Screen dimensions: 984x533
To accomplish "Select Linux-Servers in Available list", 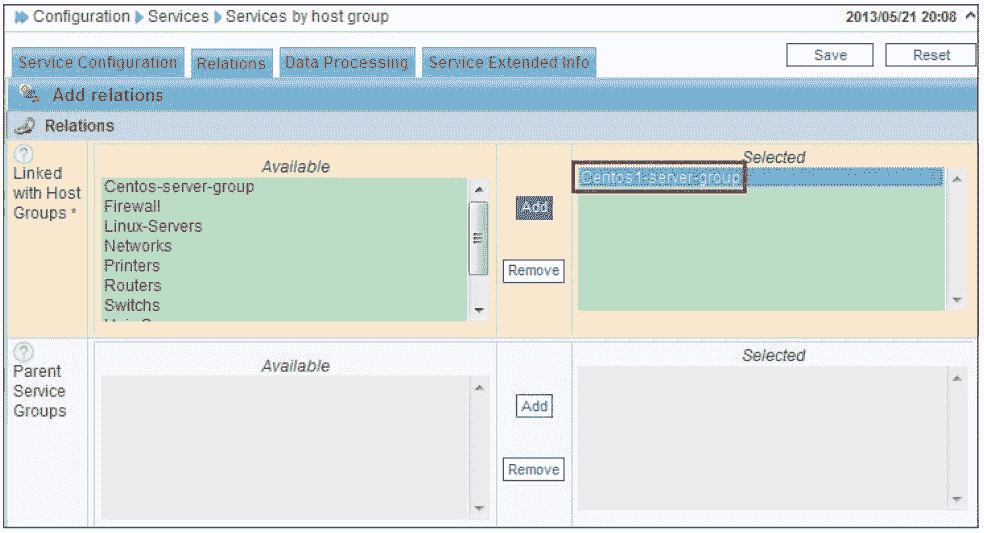I will (153, 226).
